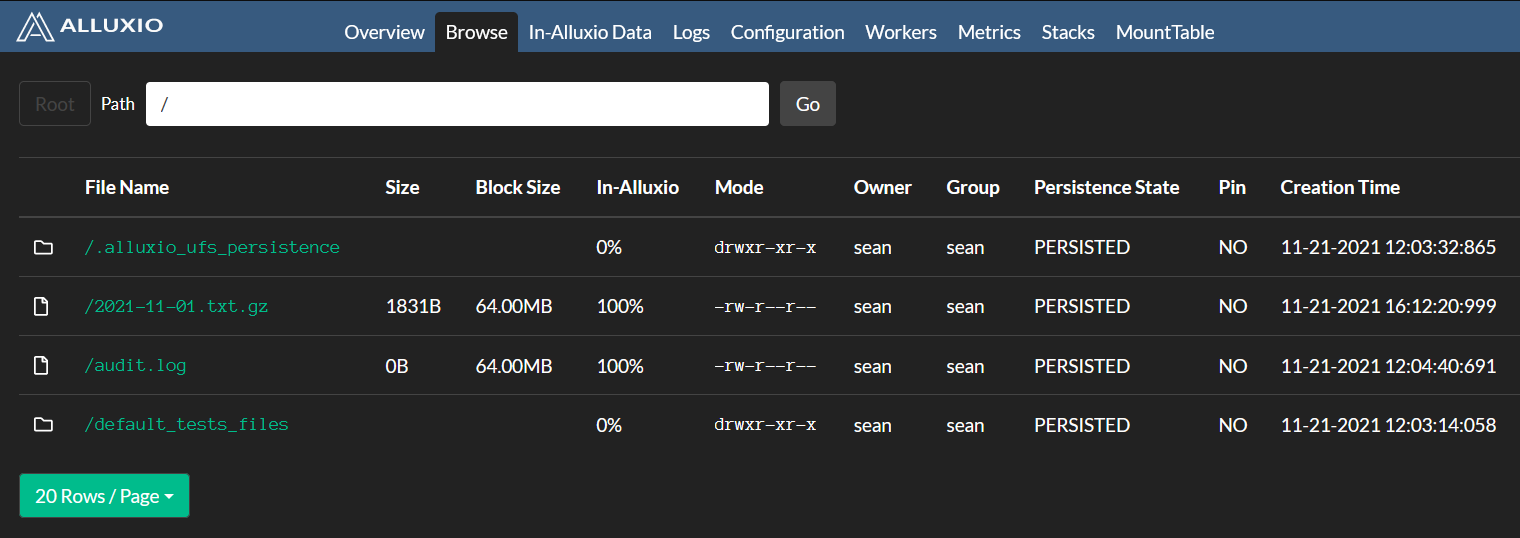The height and width of the screenshot is (538, 1520).
Task: Switch to the In-Alluxio Data tab
Action: [590, 32]
